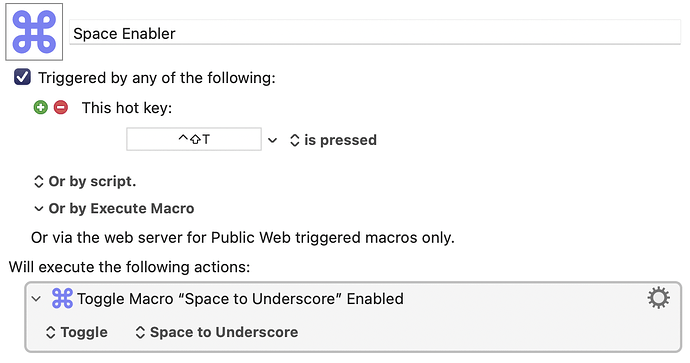690x363 pixels.
Task: Choose a different macro than Space to Underscore
Action: click(217, 332)
